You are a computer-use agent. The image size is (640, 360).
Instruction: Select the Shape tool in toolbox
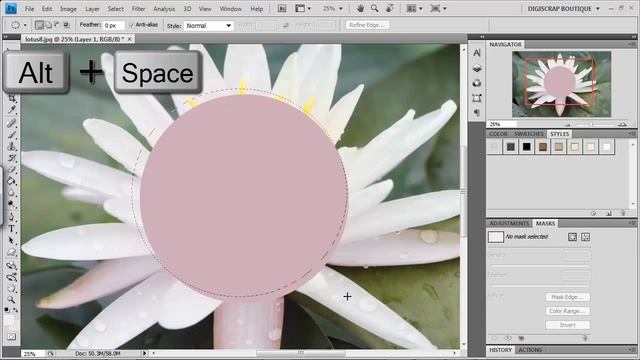pos(11,252)
